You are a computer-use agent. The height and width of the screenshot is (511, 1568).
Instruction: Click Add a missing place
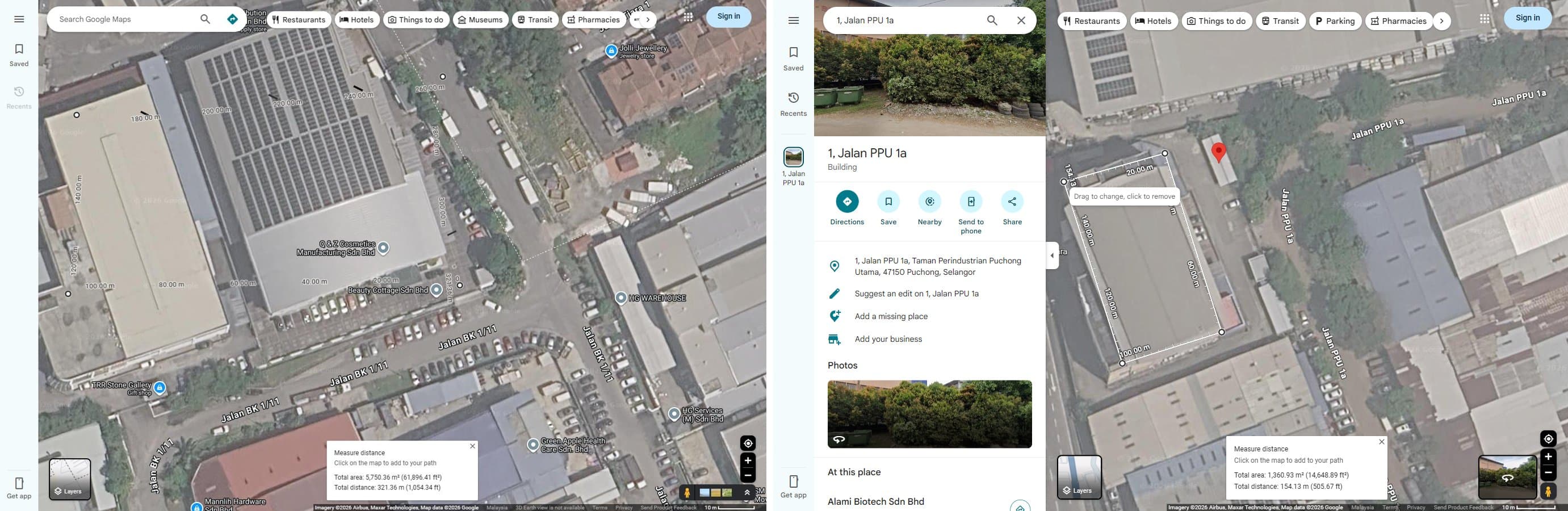[x=929, y=316]
